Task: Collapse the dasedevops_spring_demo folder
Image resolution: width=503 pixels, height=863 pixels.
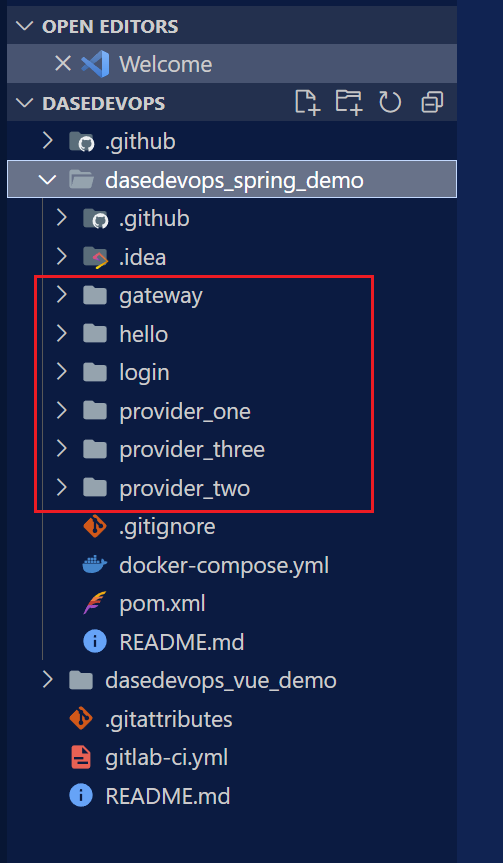Action: coord(48,179)
